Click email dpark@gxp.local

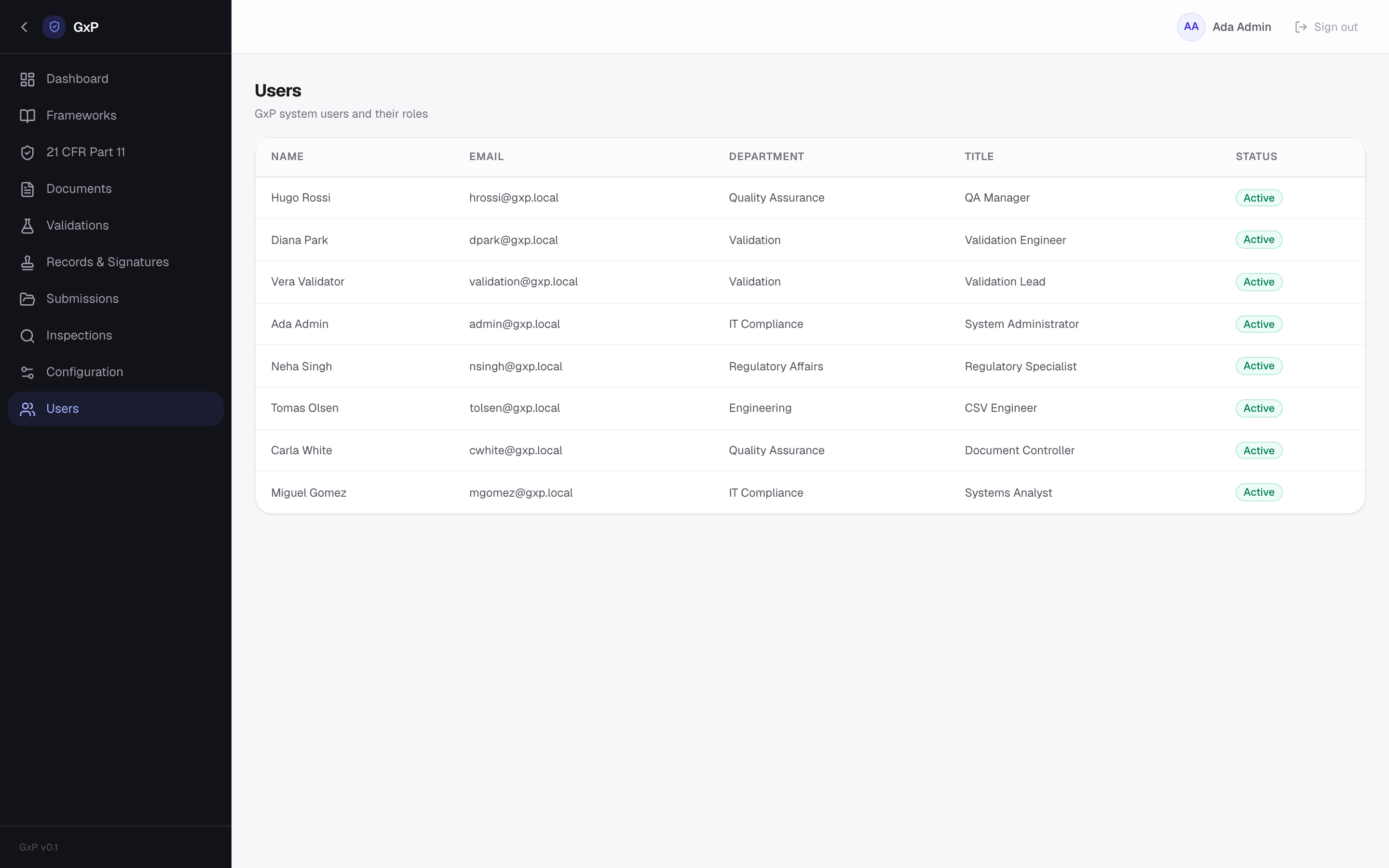(x=513, y=240)
